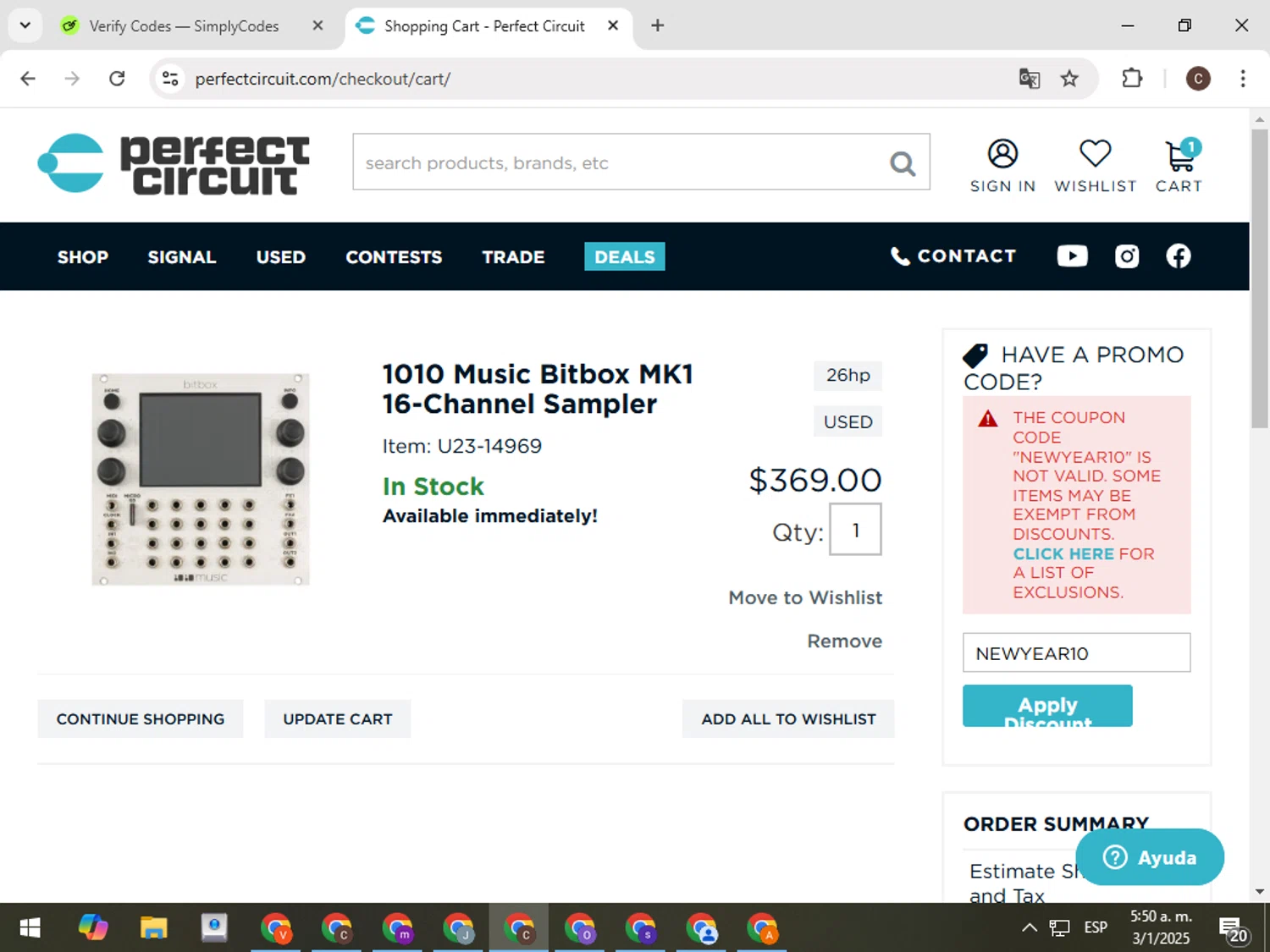Open Perfect Circuit Instagram icon
Viewport: 1270px width, 952px height.
1127,256
